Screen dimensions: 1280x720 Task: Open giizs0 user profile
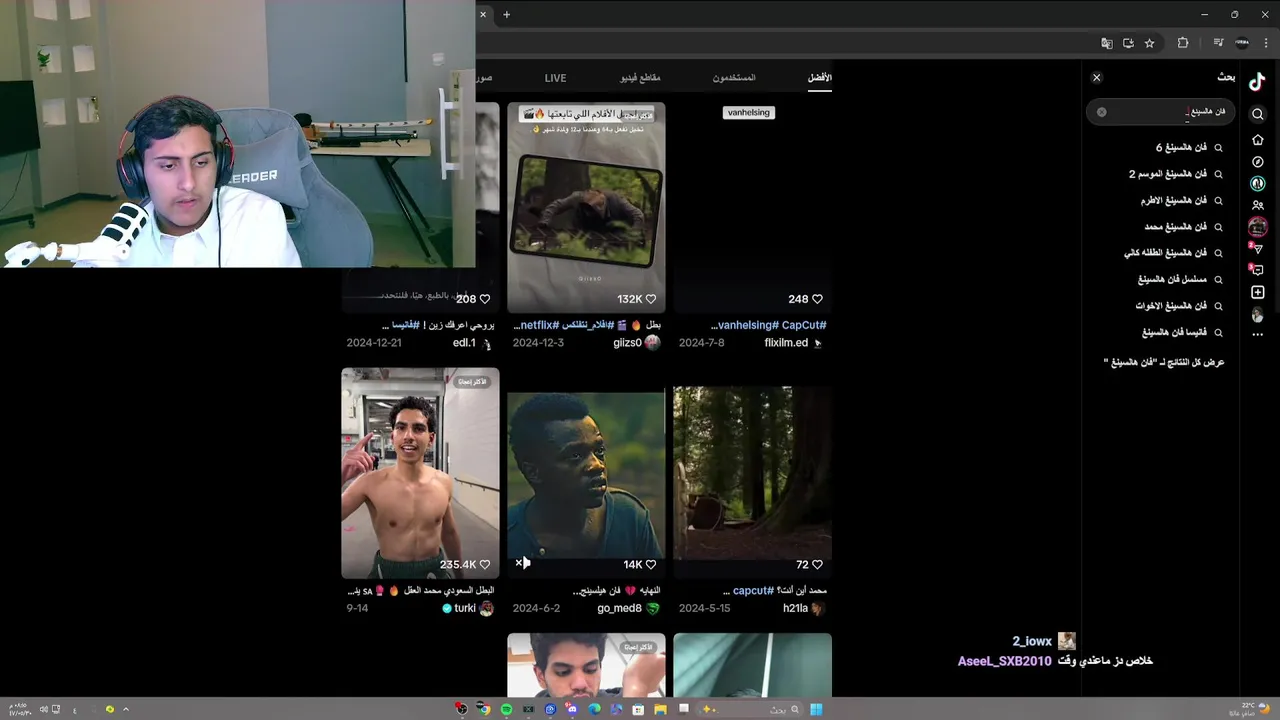tap(627, 343)
